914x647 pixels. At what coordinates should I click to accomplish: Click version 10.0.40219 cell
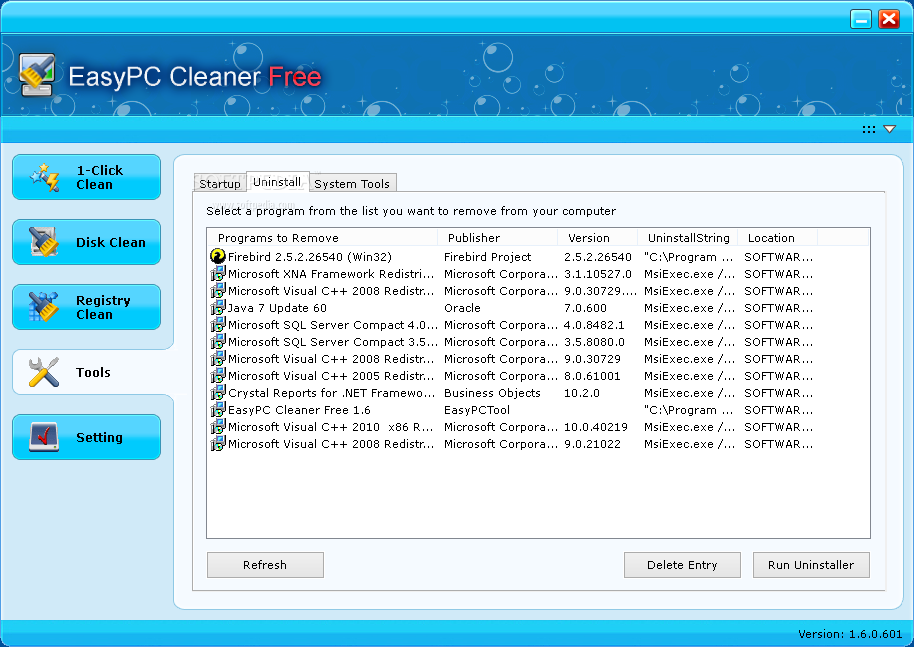[x=596, y=427]
